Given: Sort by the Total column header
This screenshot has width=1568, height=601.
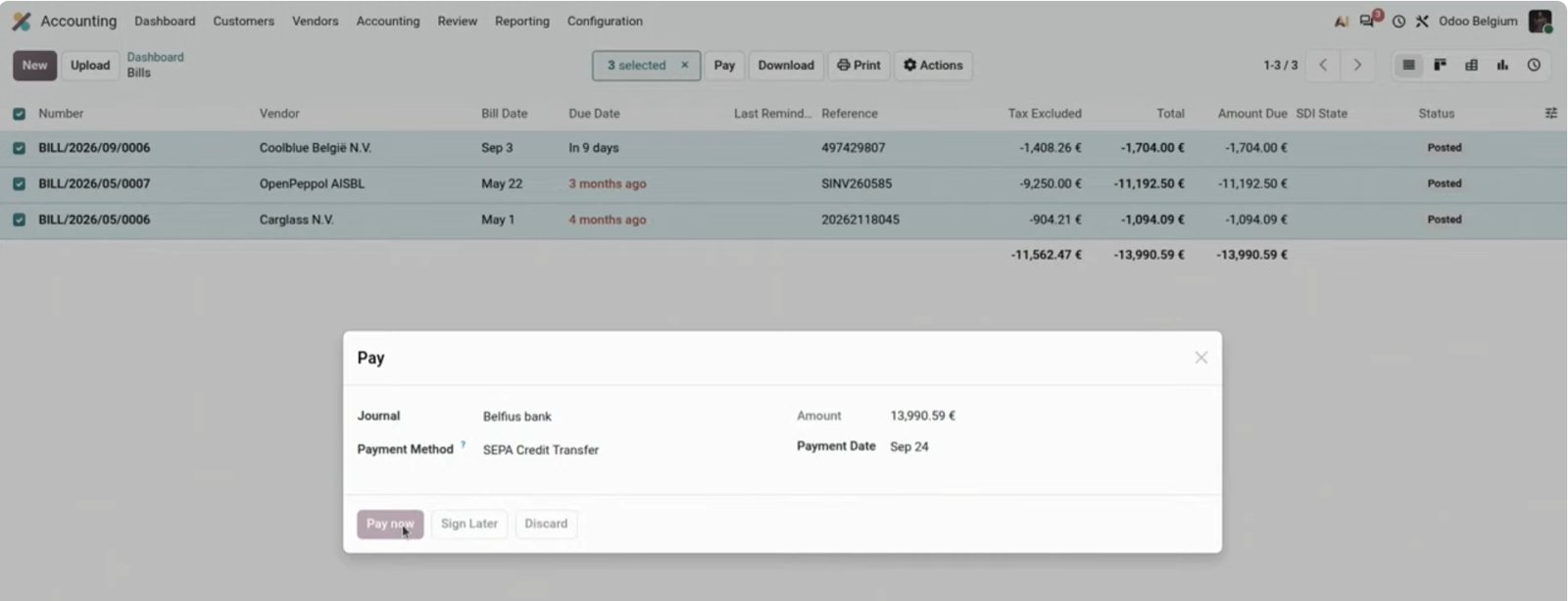Looking at the screenshot, I should (x=1170, y=114).
